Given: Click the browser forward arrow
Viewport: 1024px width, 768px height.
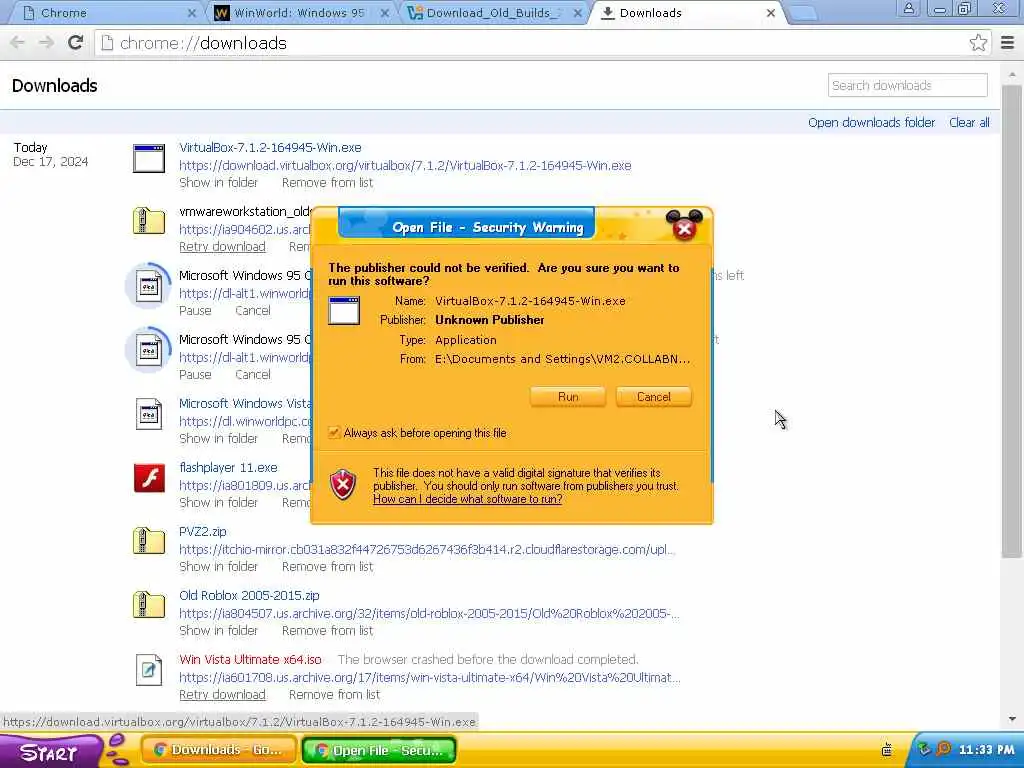Looking at the screenshot, I should [46, 43].
